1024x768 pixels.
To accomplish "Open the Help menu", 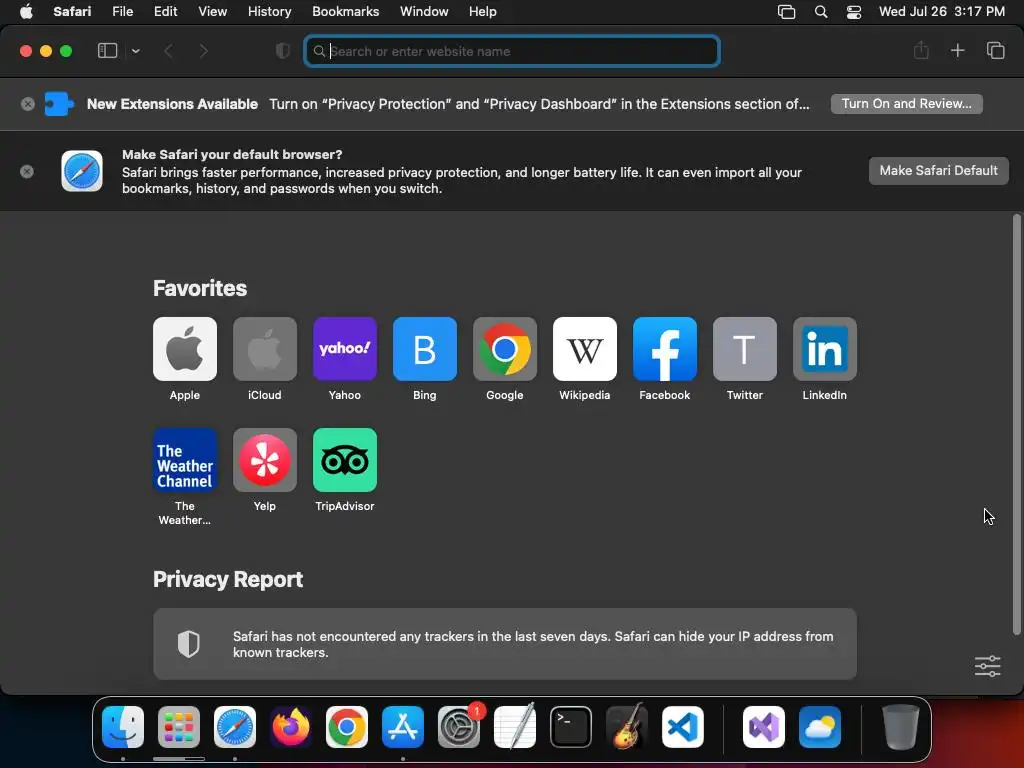I will click(x=483, y=11).
